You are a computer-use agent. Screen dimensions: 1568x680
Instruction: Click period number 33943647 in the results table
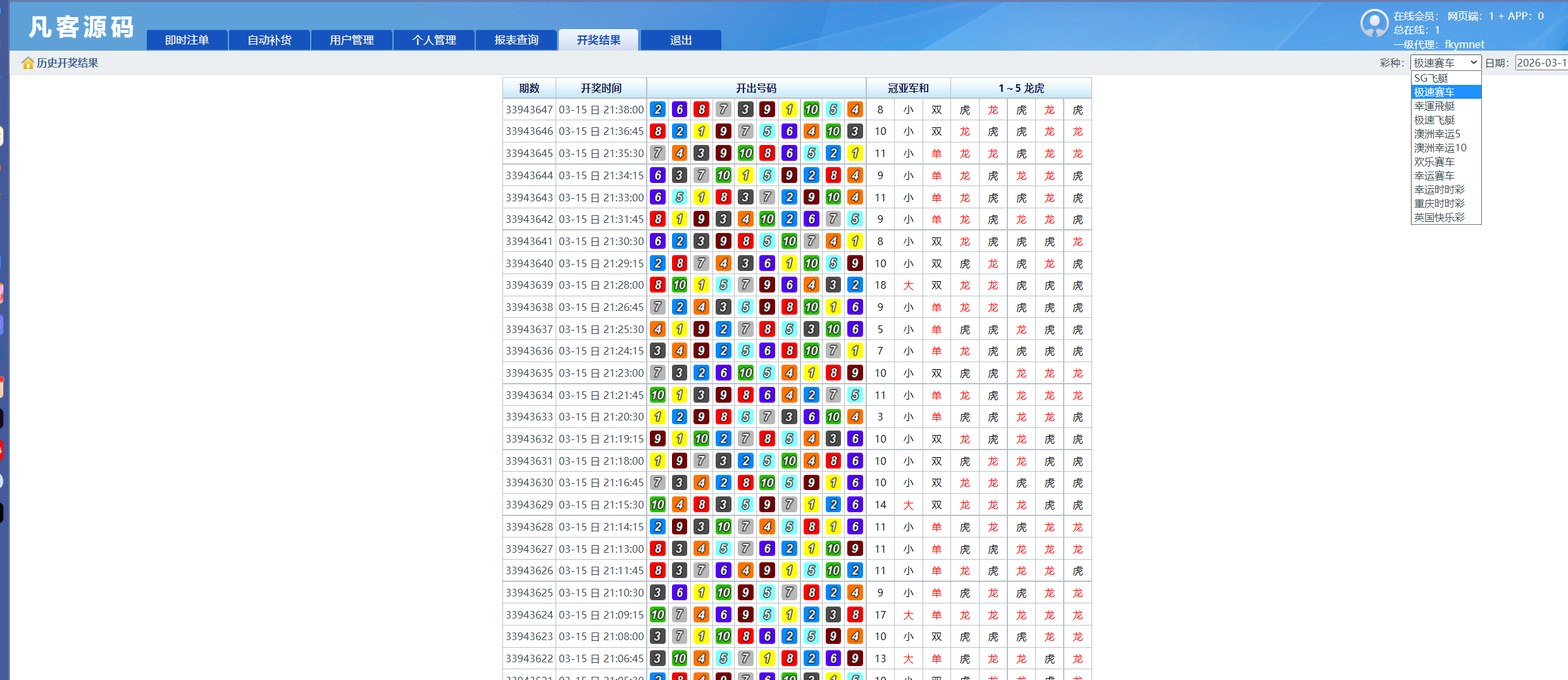[529, 109]
